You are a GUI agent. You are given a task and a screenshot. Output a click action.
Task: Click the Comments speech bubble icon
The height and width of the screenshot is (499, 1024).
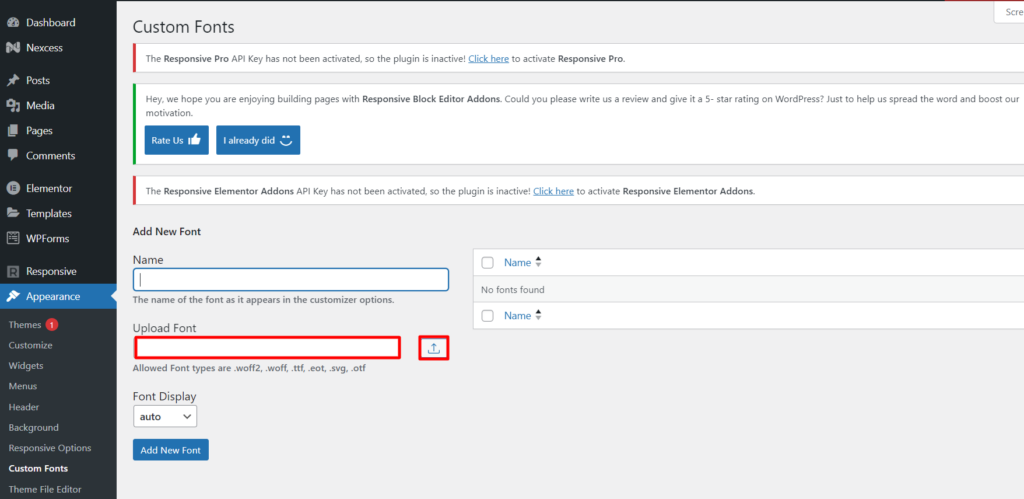coord(12,155)
